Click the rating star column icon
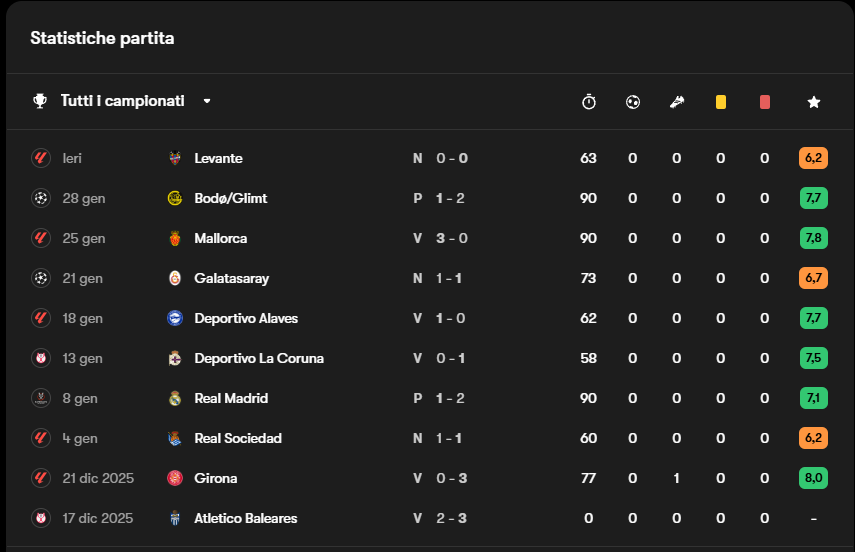This screenshot has width=855, height=552. pyautogui.click(x=814, y=102)
